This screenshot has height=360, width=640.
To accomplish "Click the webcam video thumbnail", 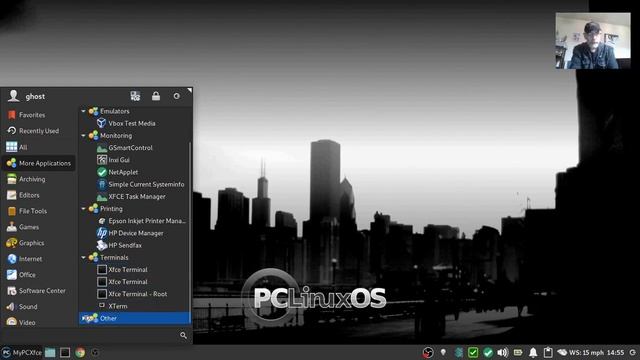I will pos(593,40).
